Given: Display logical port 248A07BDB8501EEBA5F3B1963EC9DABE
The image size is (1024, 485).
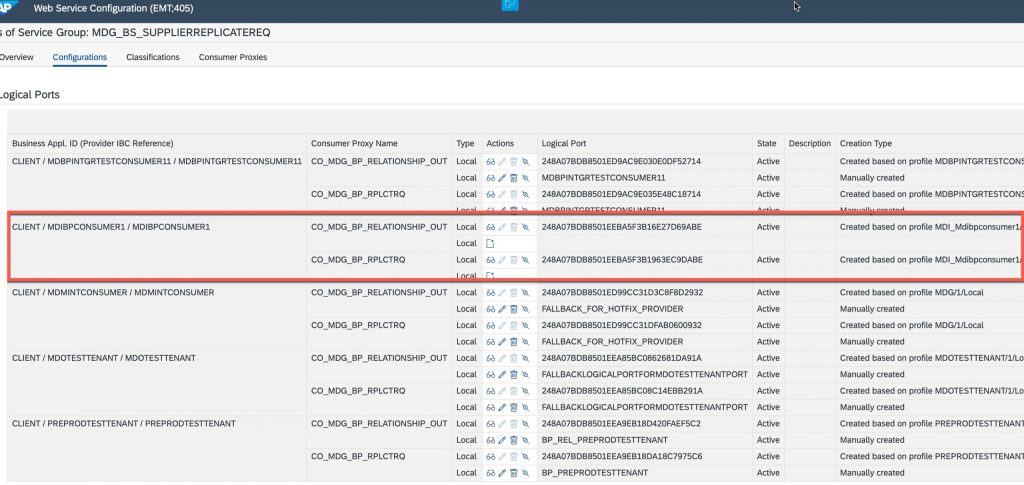Looking at the screenshot, I should point(490,260).
